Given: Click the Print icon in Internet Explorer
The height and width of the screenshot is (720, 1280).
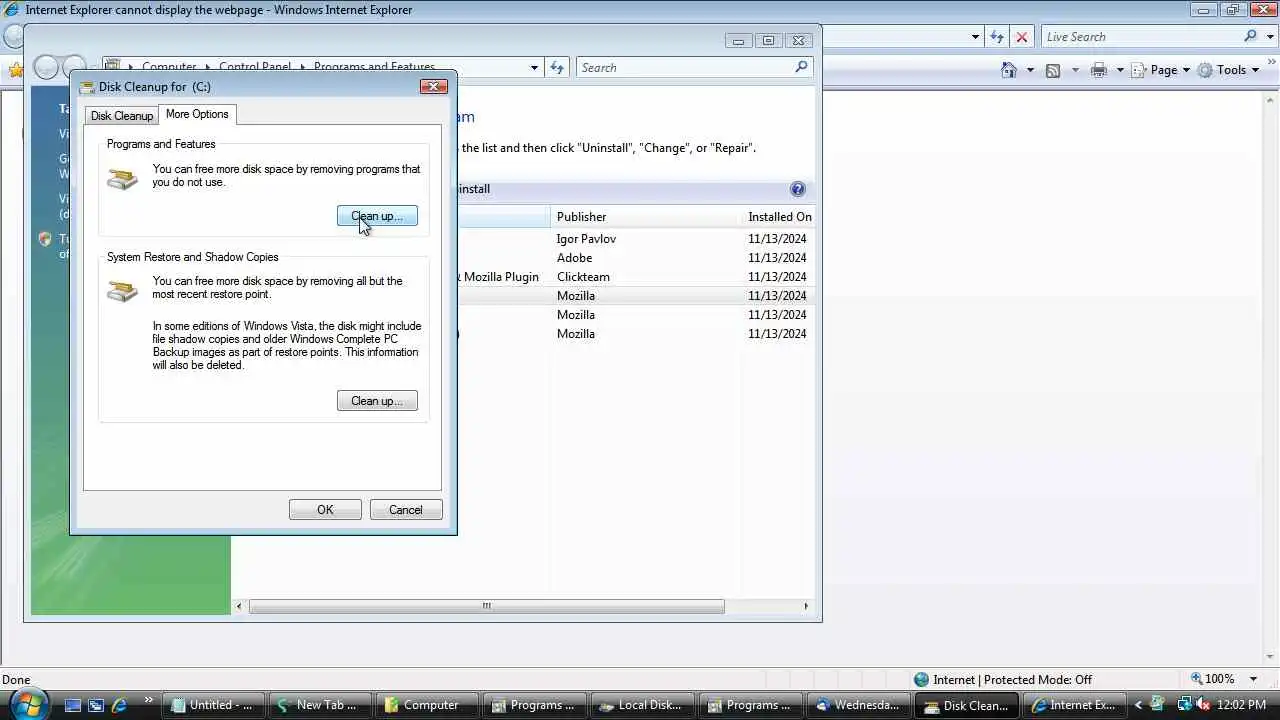Looking at the screenshot, I should click(x=1099, y=70).
